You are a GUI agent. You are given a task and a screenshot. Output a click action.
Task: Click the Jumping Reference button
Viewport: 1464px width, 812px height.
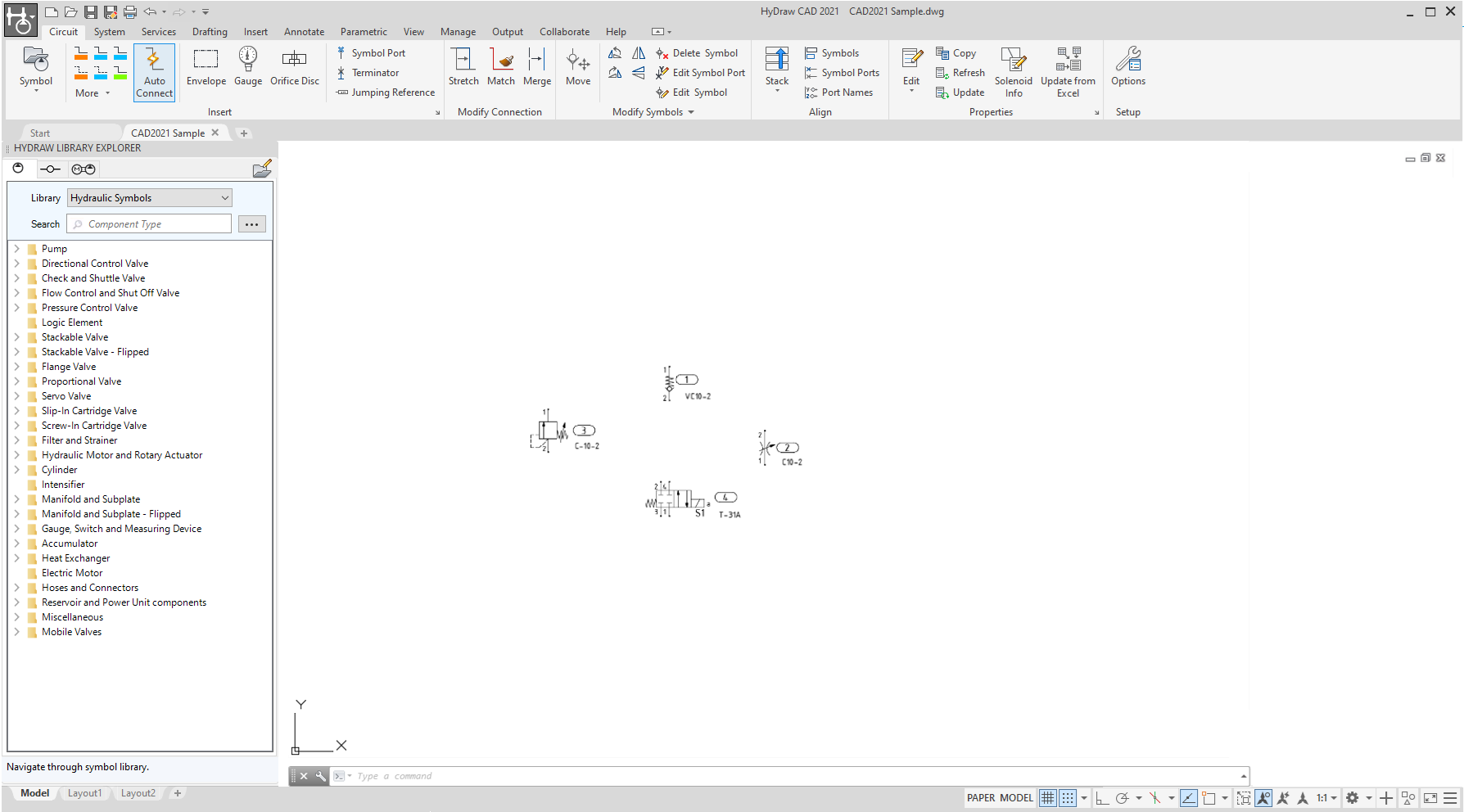pos(386,92)
